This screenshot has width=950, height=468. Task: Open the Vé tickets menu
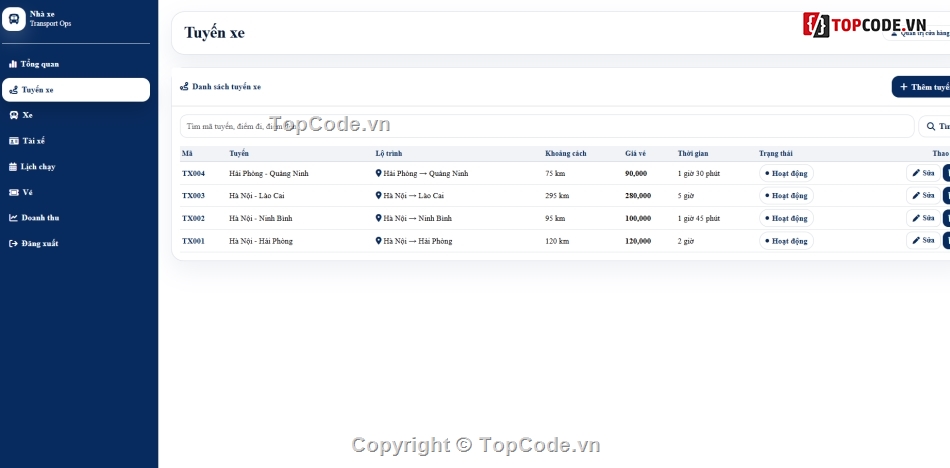(x=76, y=192)
